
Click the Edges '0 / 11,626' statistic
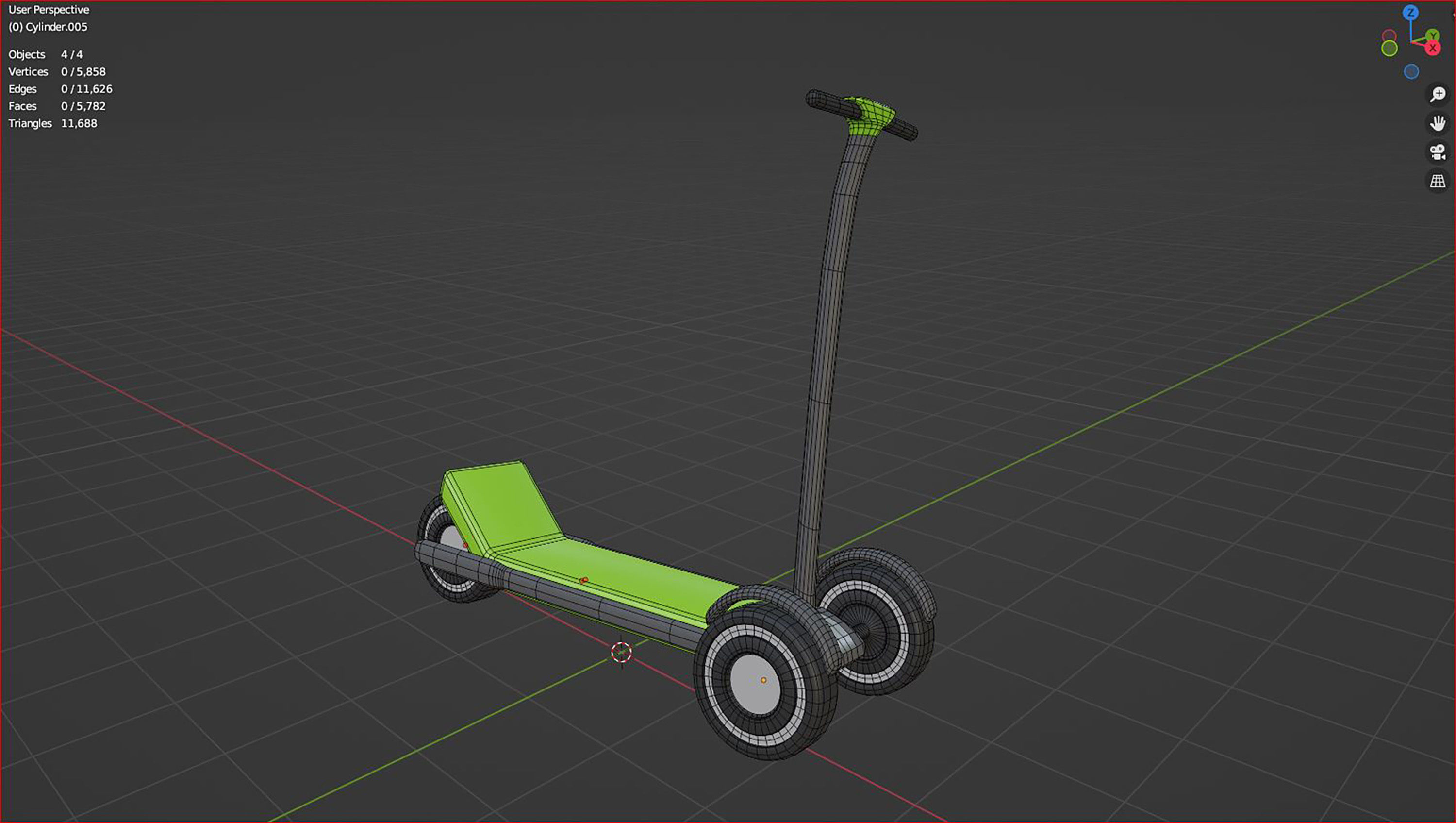pos(86,89)
